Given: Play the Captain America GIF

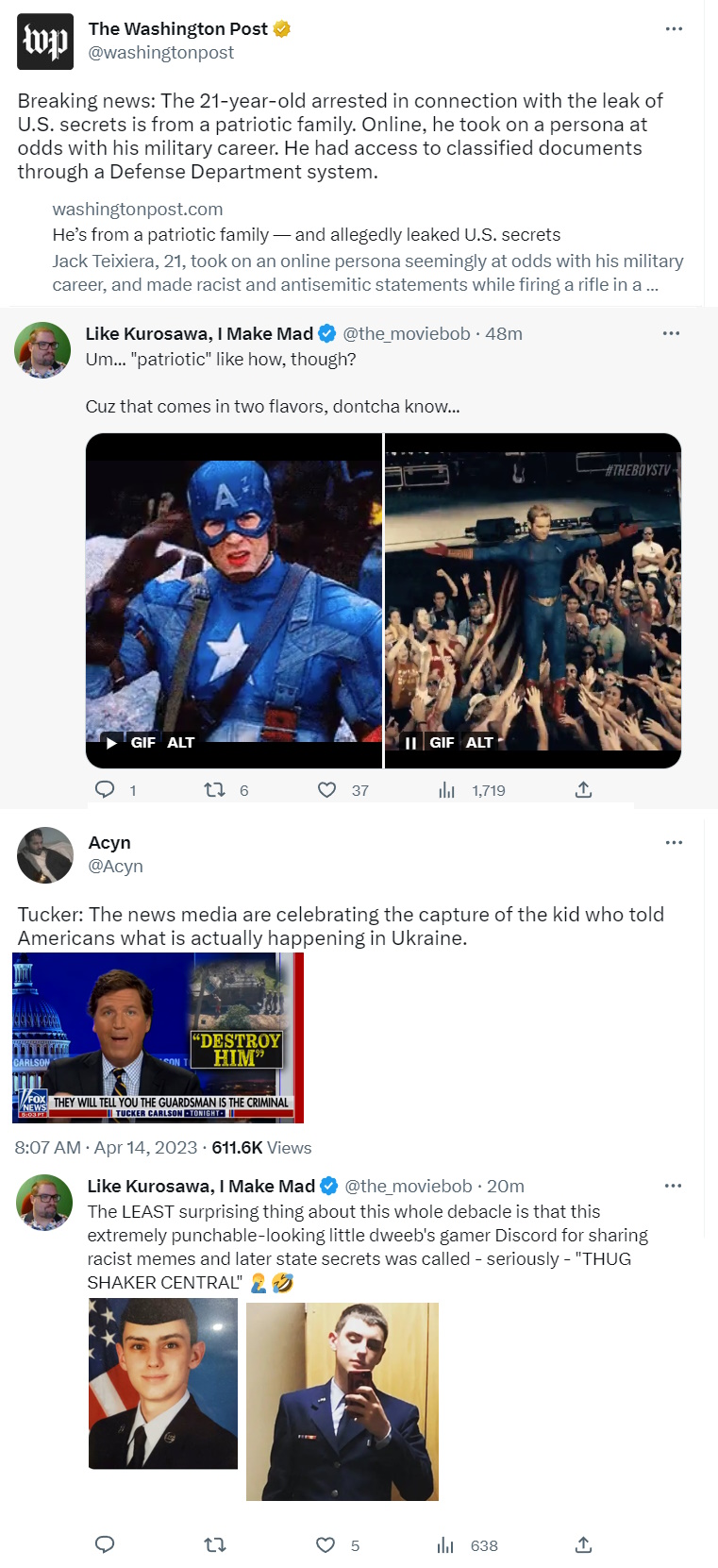Looking at the screenshot, I should [112, 743].
